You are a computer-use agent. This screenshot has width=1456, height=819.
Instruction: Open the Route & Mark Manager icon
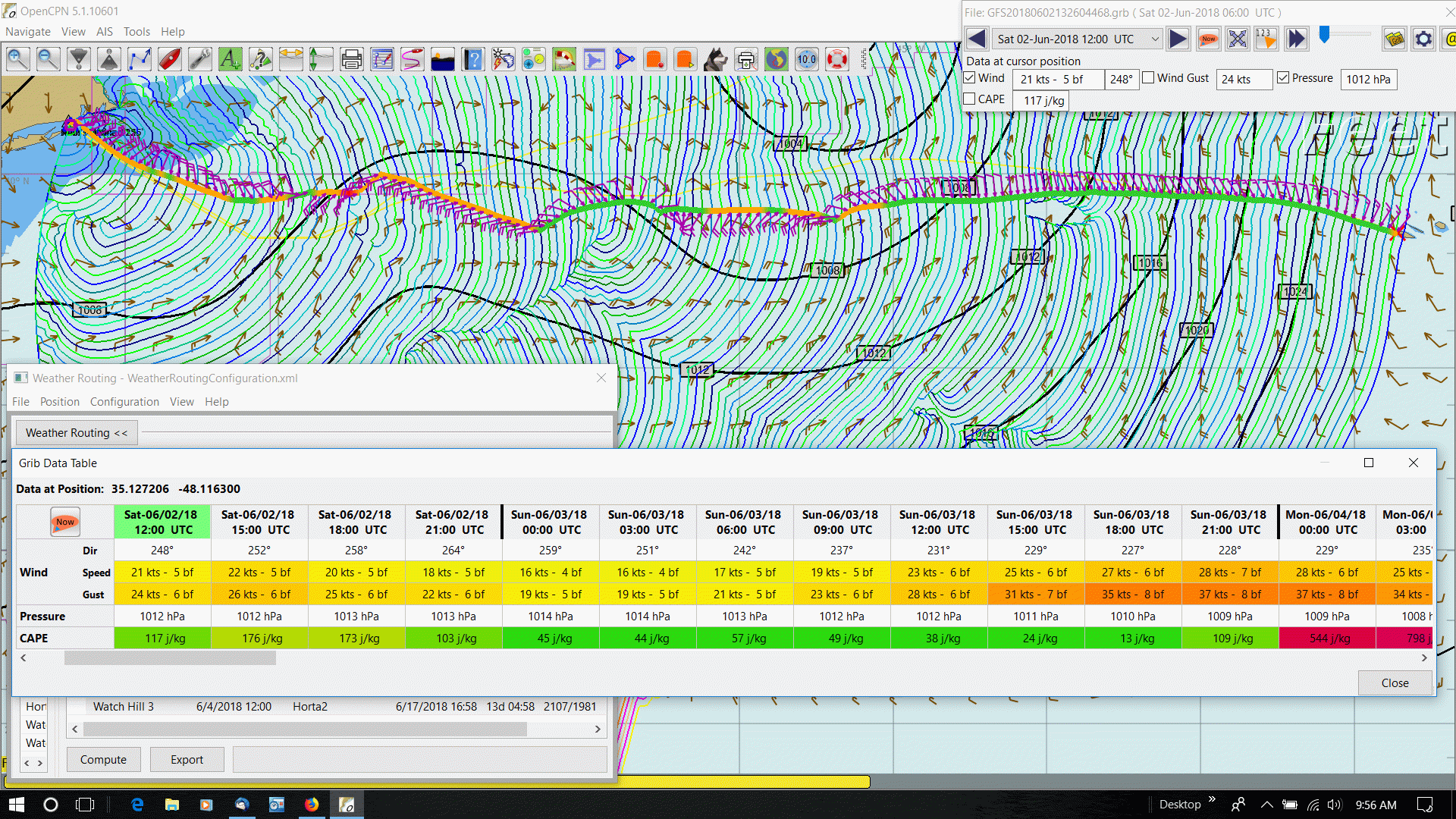coord(381,58)
